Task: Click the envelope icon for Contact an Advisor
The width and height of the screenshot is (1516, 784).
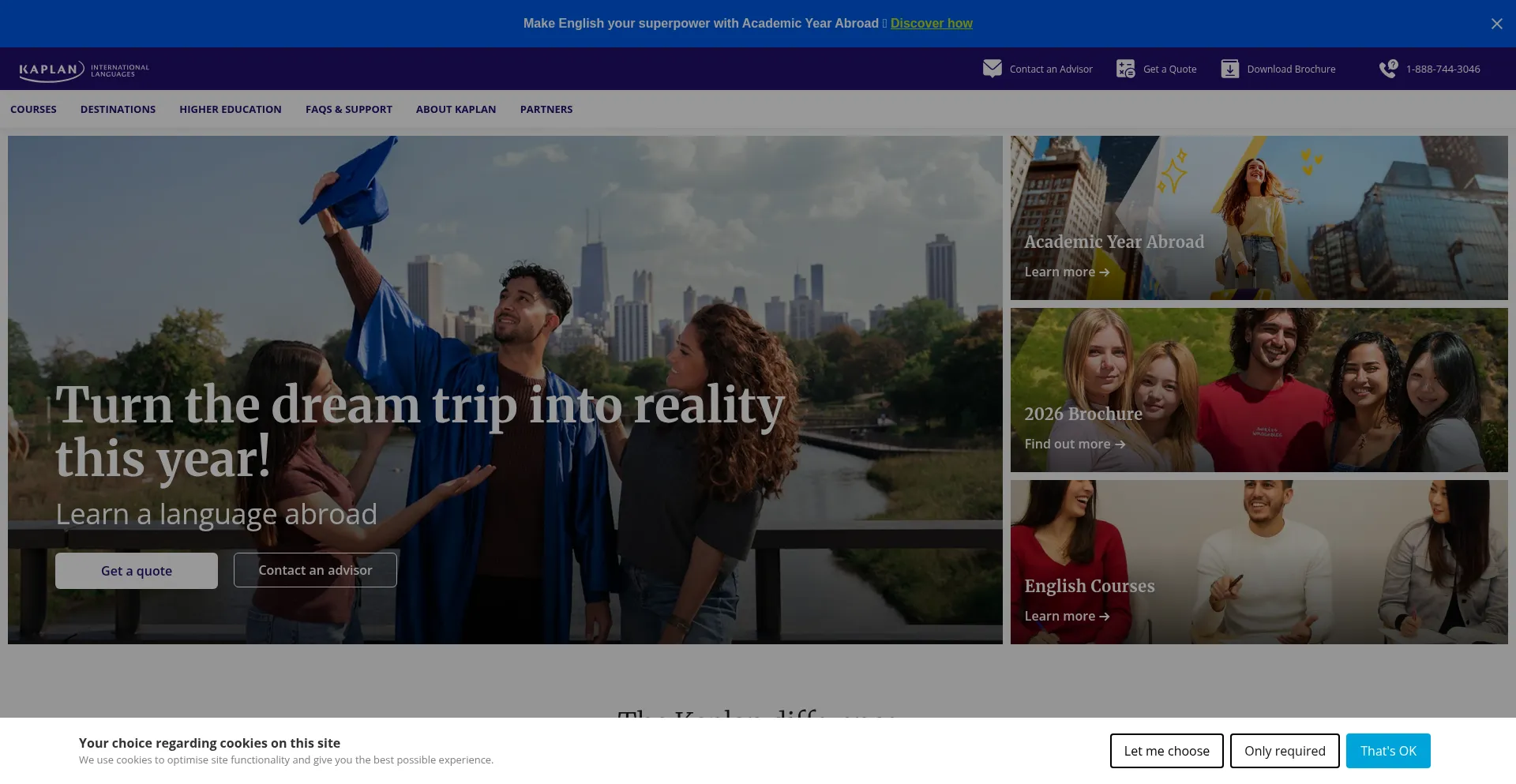Action: point(992,69)
